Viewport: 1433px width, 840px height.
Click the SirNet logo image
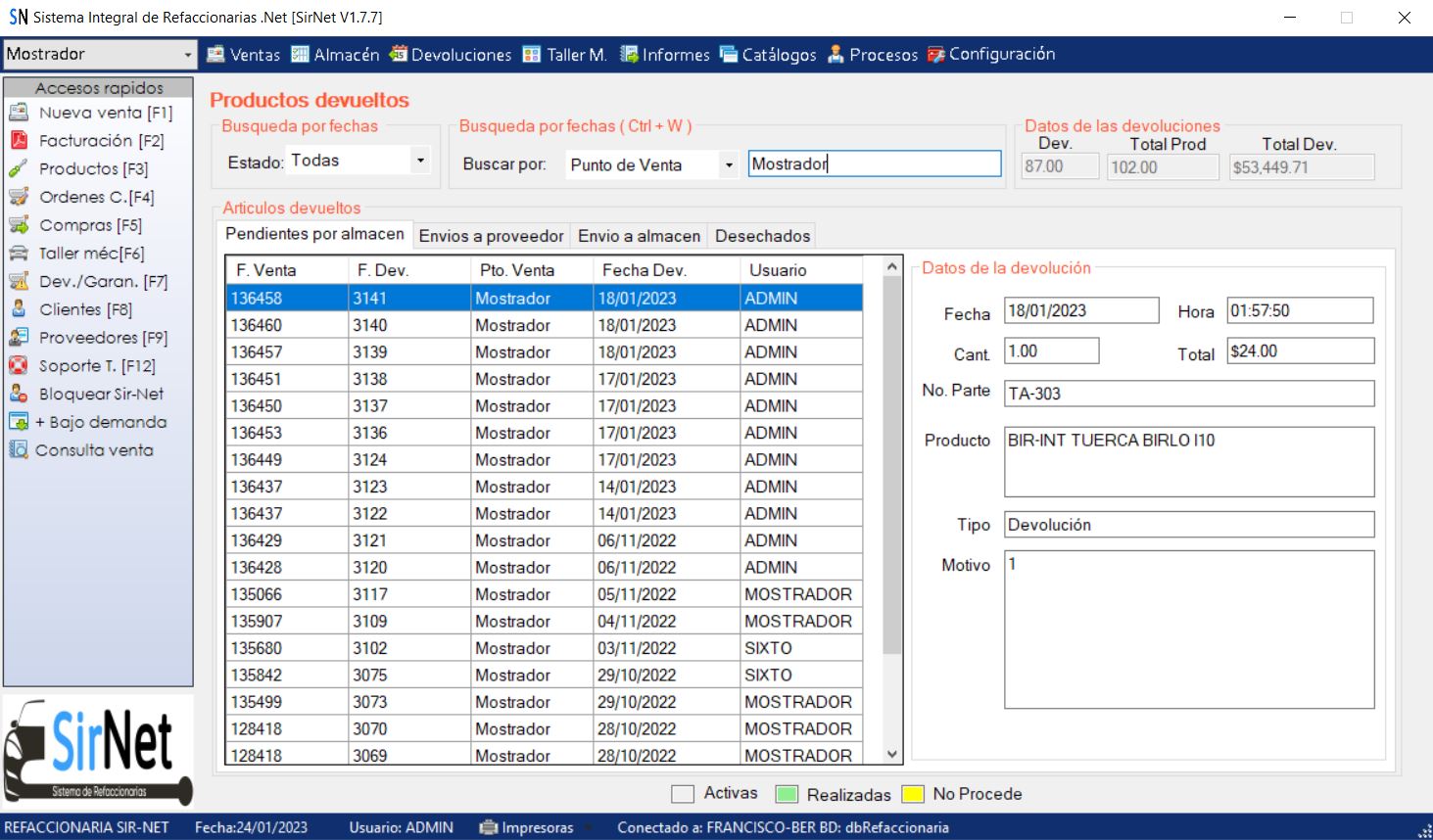click(x=98, y=752)
